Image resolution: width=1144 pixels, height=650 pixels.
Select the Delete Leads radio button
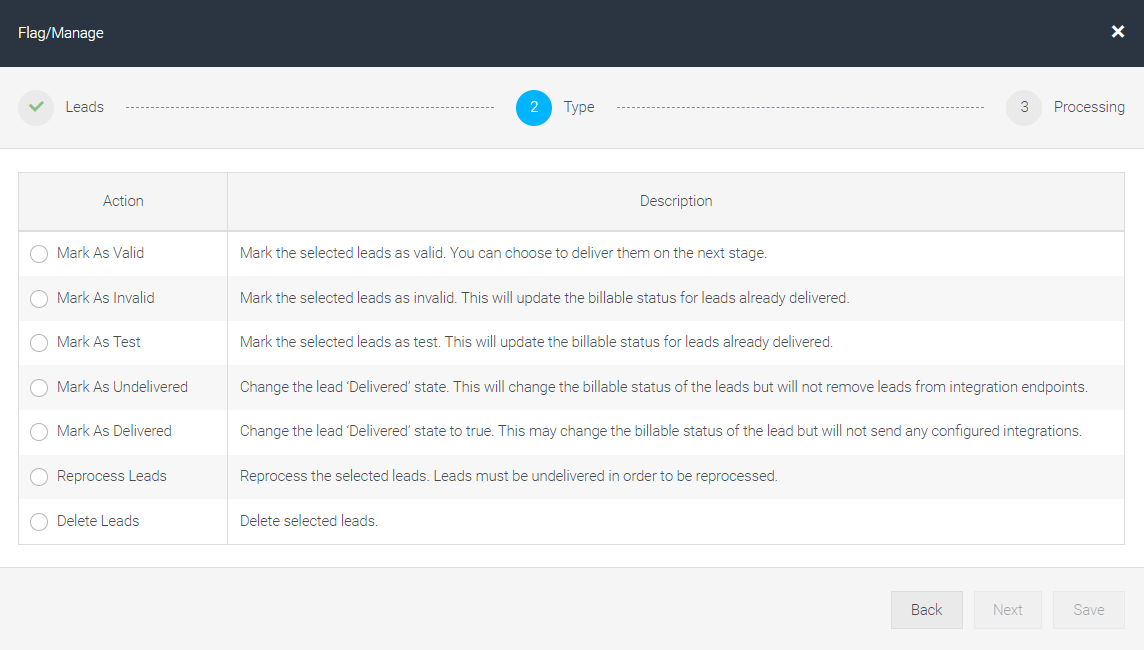39,522
